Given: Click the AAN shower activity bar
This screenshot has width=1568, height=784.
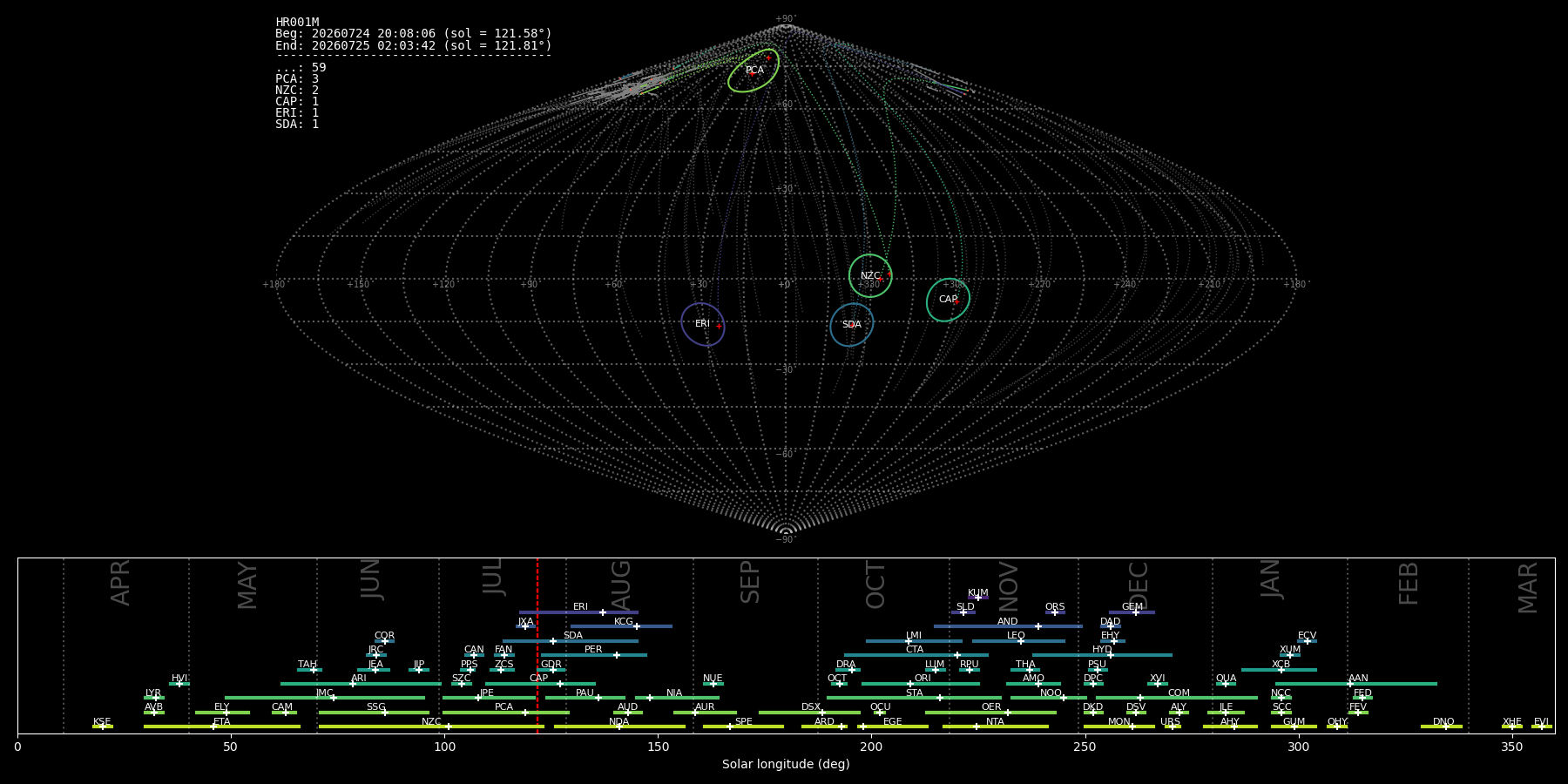Looking at the screenshot, I should coord(1355,684).
